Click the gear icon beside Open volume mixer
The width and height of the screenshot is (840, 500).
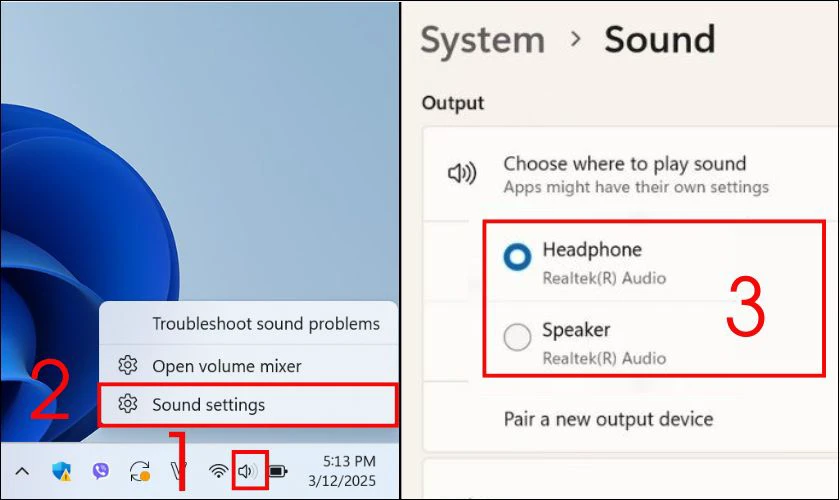(128, 365)
